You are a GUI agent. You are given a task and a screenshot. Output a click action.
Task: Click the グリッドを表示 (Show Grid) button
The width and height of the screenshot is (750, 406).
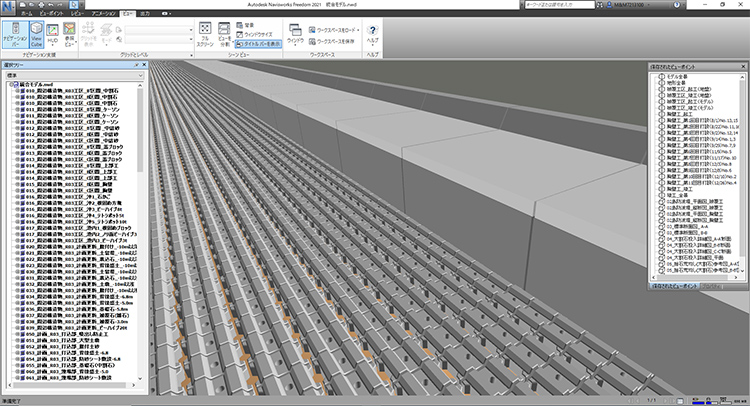click(88, 34)
